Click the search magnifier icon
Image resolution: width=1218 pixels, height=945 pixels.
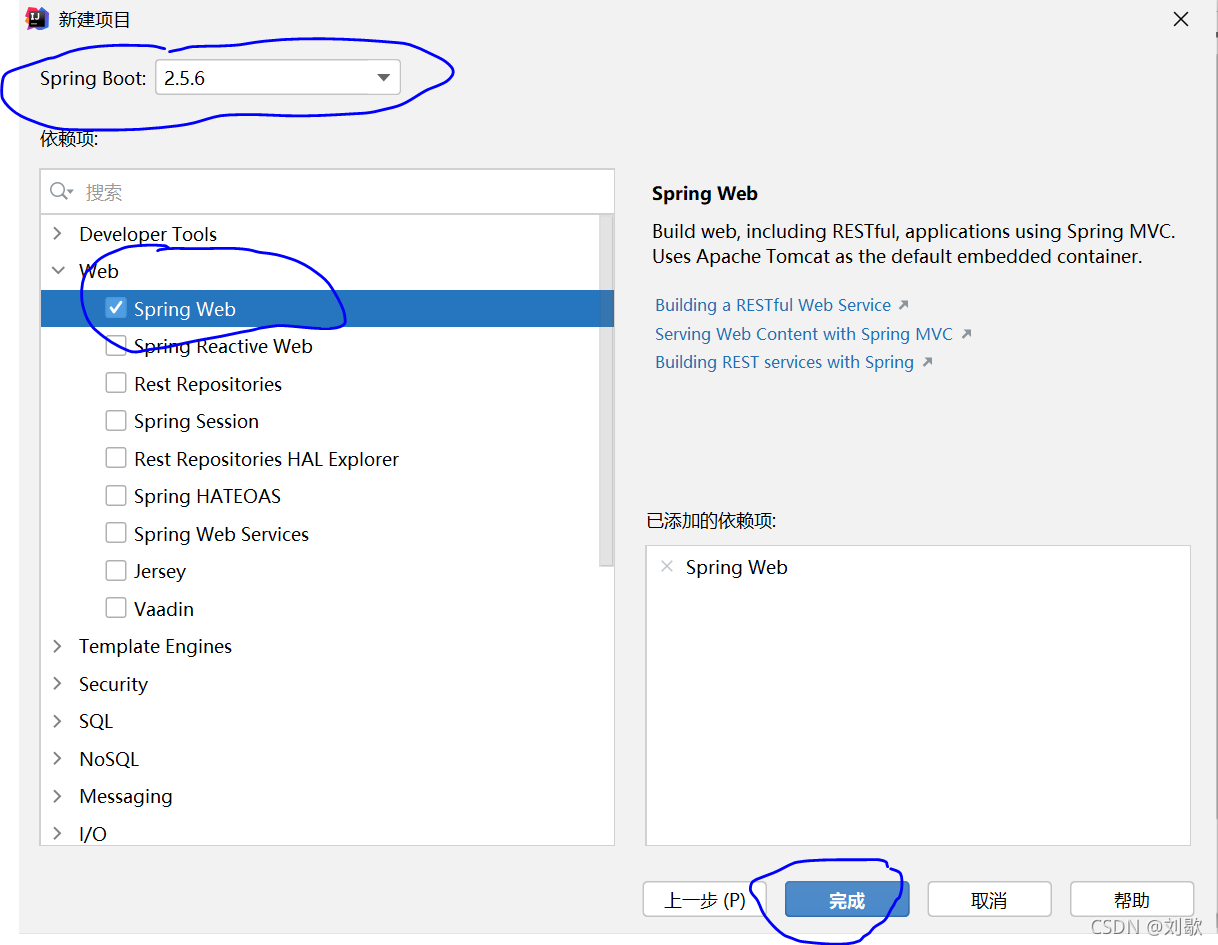coord(60,192)
